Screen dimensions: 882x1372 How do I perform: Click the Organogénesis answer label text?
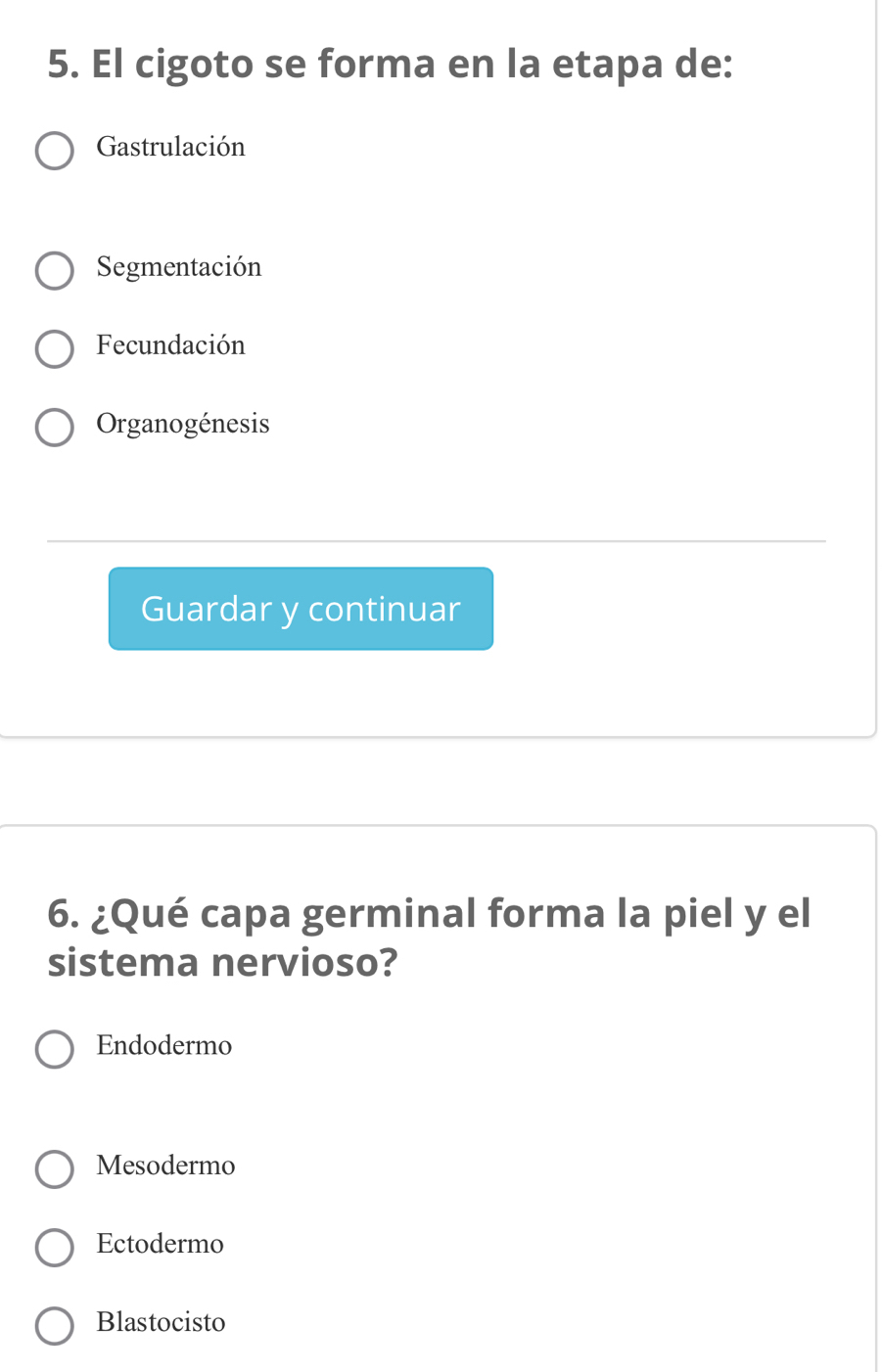point(183,424)
